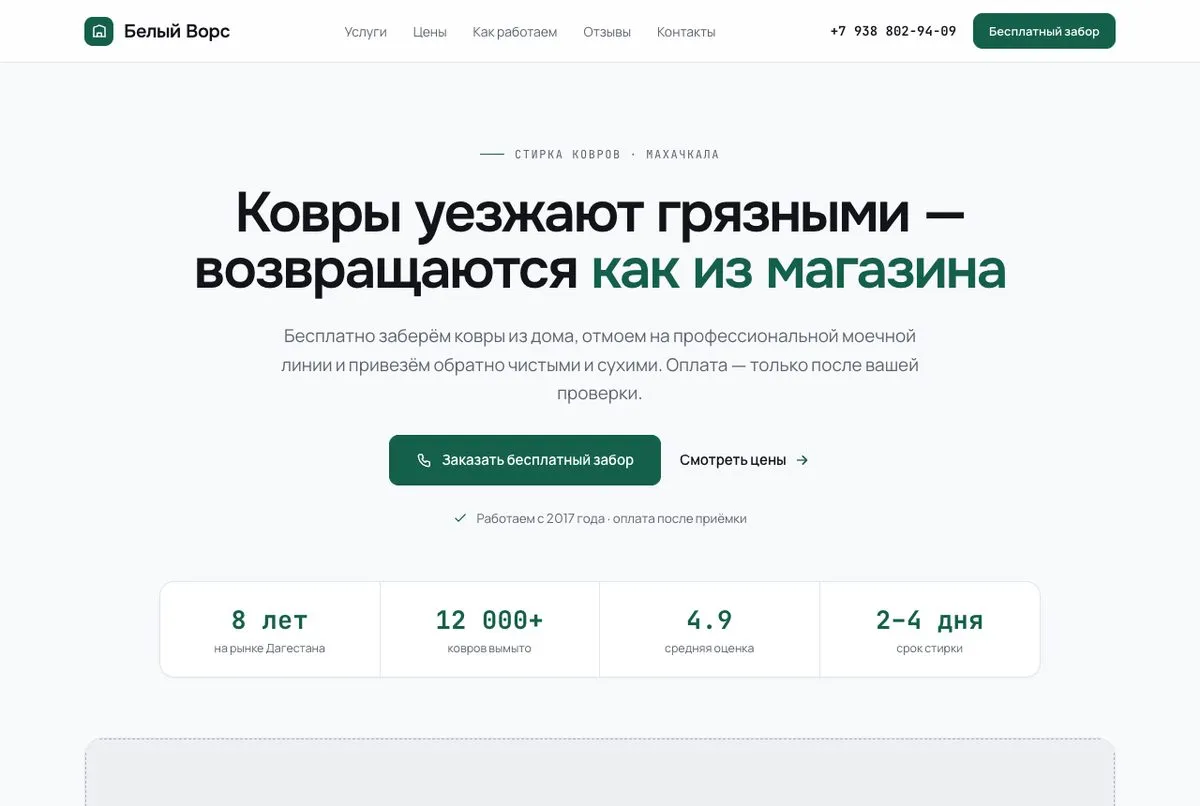This screenshot has width=1200, height=806.
Task: Click the срок стирки caption
Action: pos(930,648)
